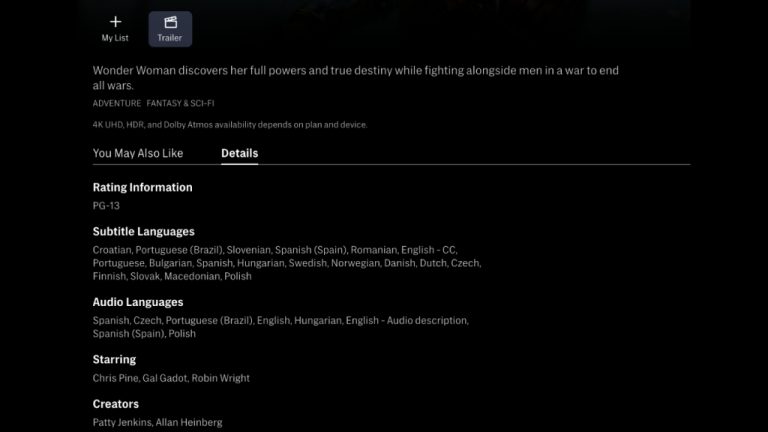Click the Audio Languages heading
The image size is (768, 432).
138,302
